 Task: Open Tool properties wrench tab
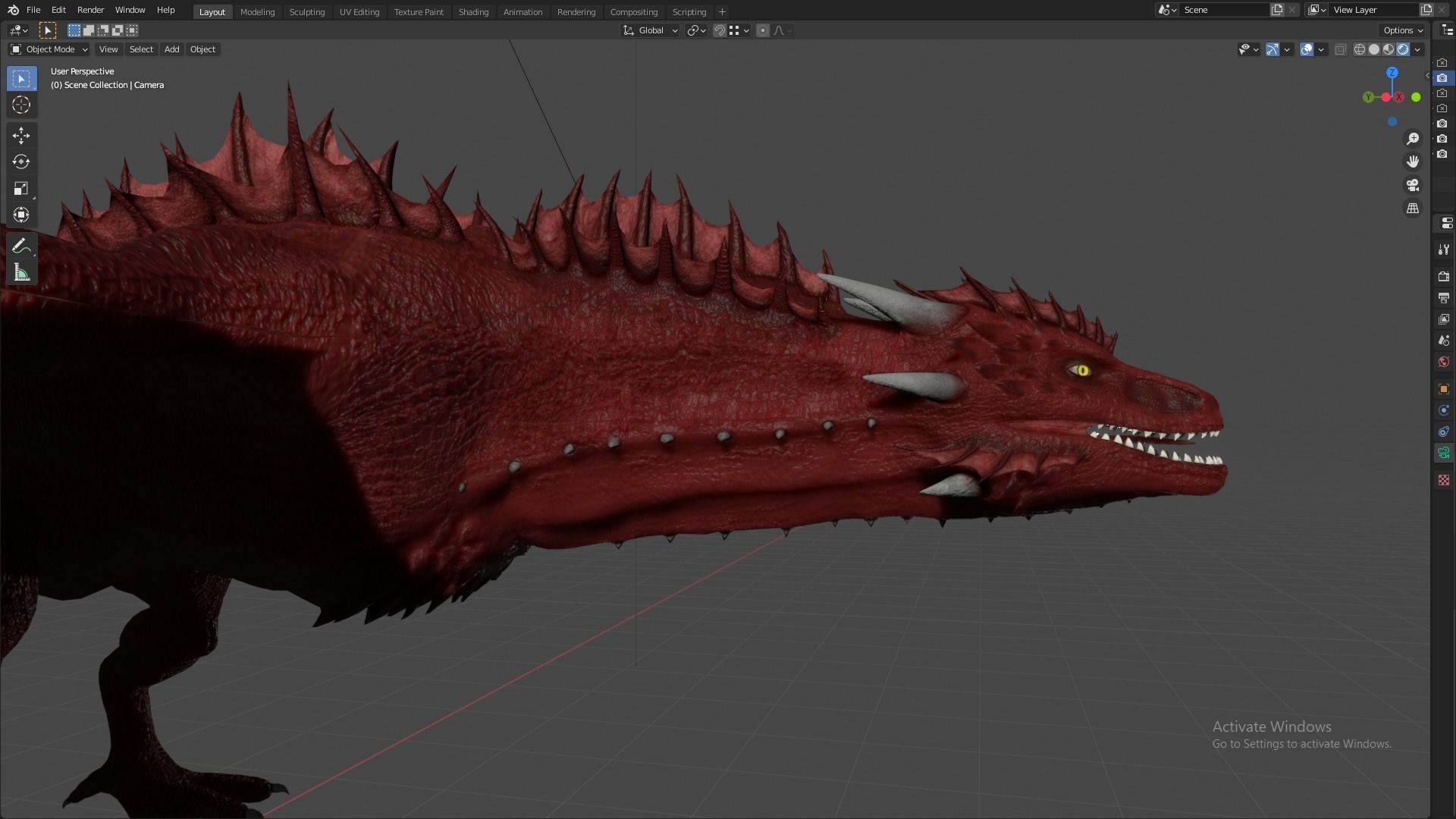[1444, 249]
